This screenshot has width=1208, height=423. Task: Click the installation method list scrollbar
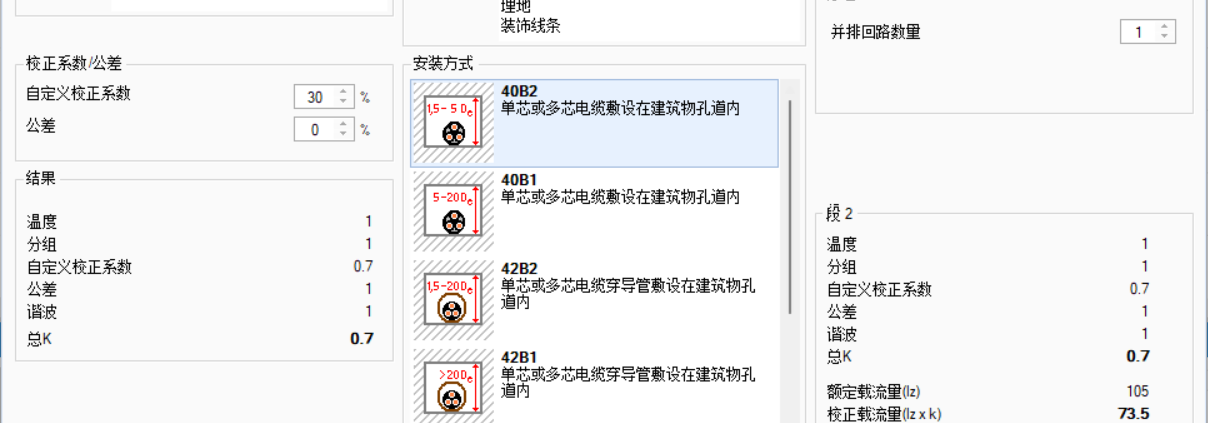point(792,205)
